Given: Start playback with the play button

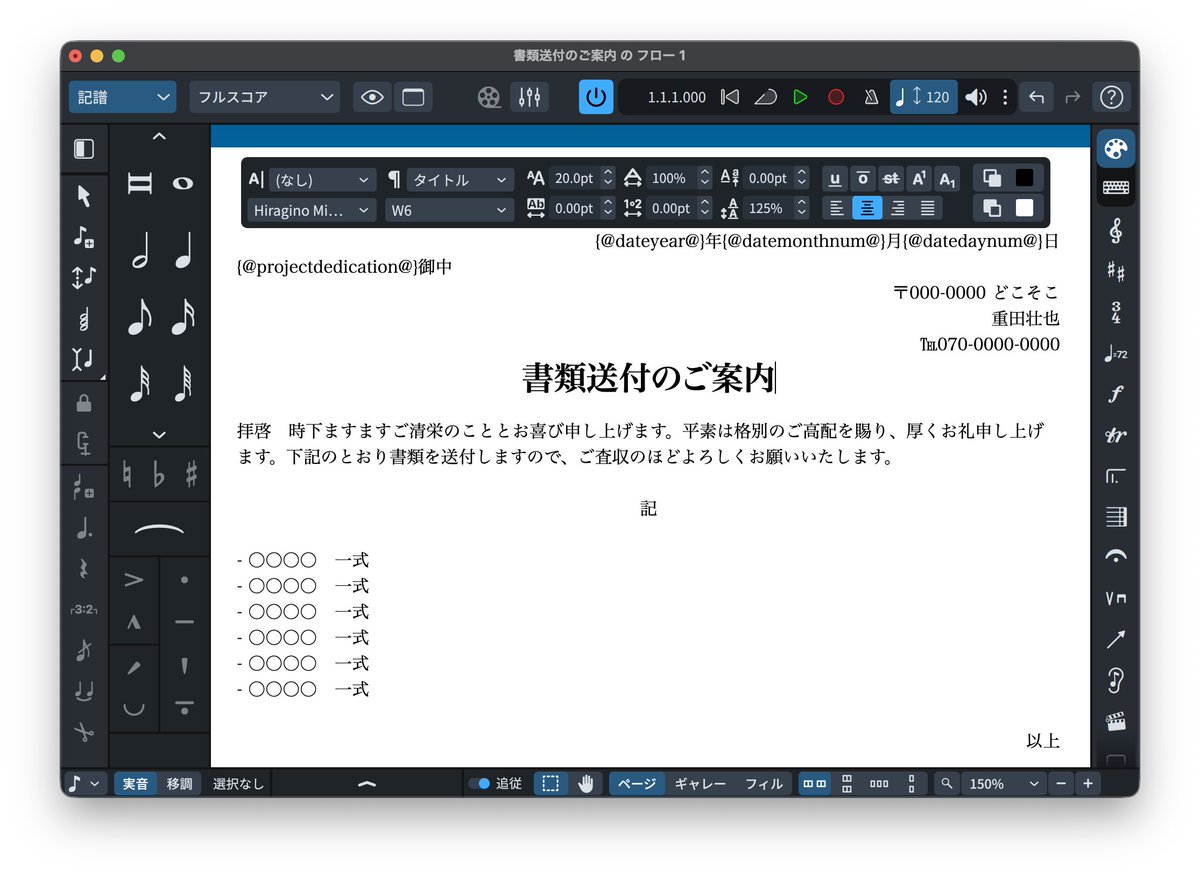Looking at the screenshot, I should pyautogui.click(x=800, y=97).
